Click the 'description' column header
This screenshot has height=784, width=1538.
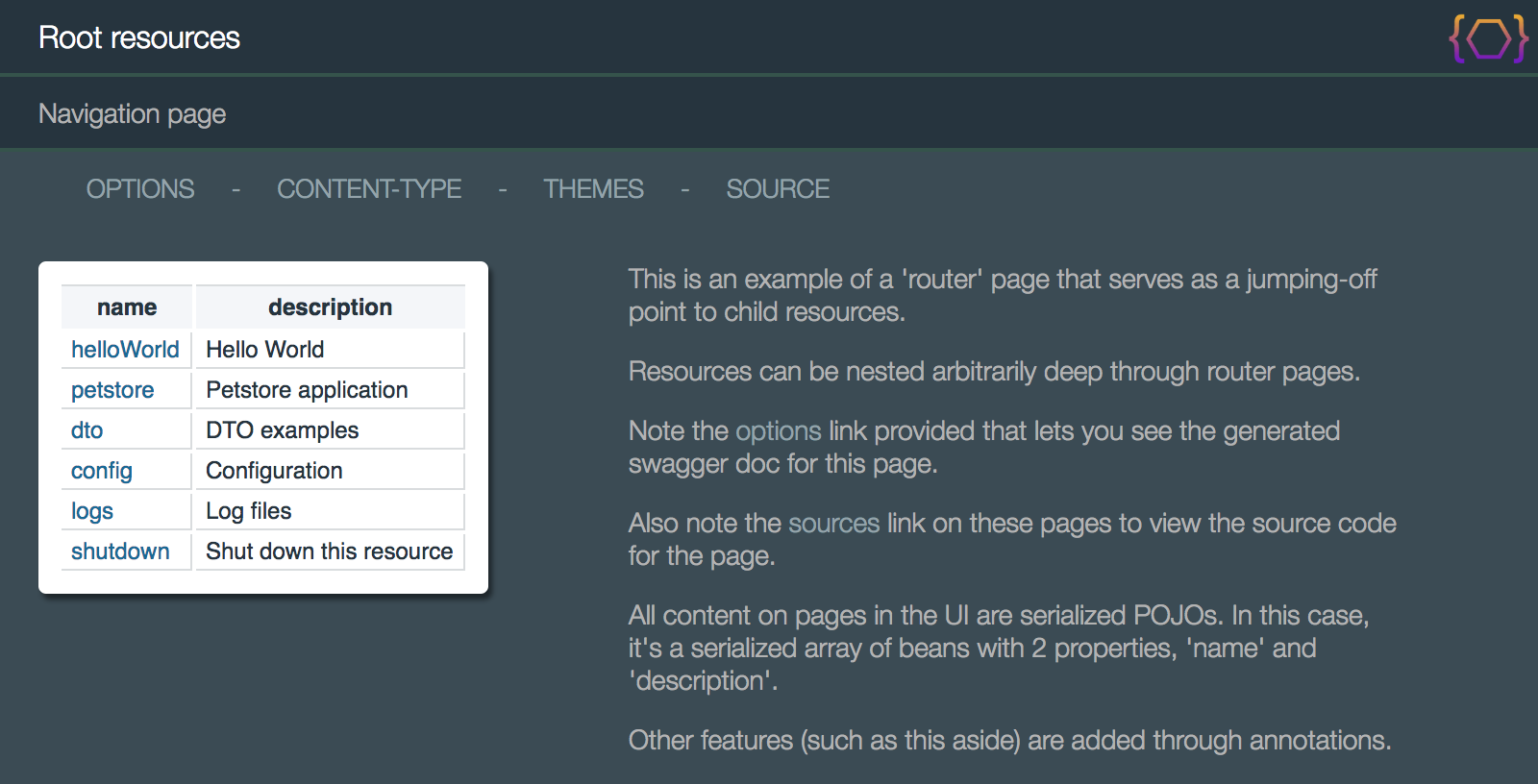(330, 307)
